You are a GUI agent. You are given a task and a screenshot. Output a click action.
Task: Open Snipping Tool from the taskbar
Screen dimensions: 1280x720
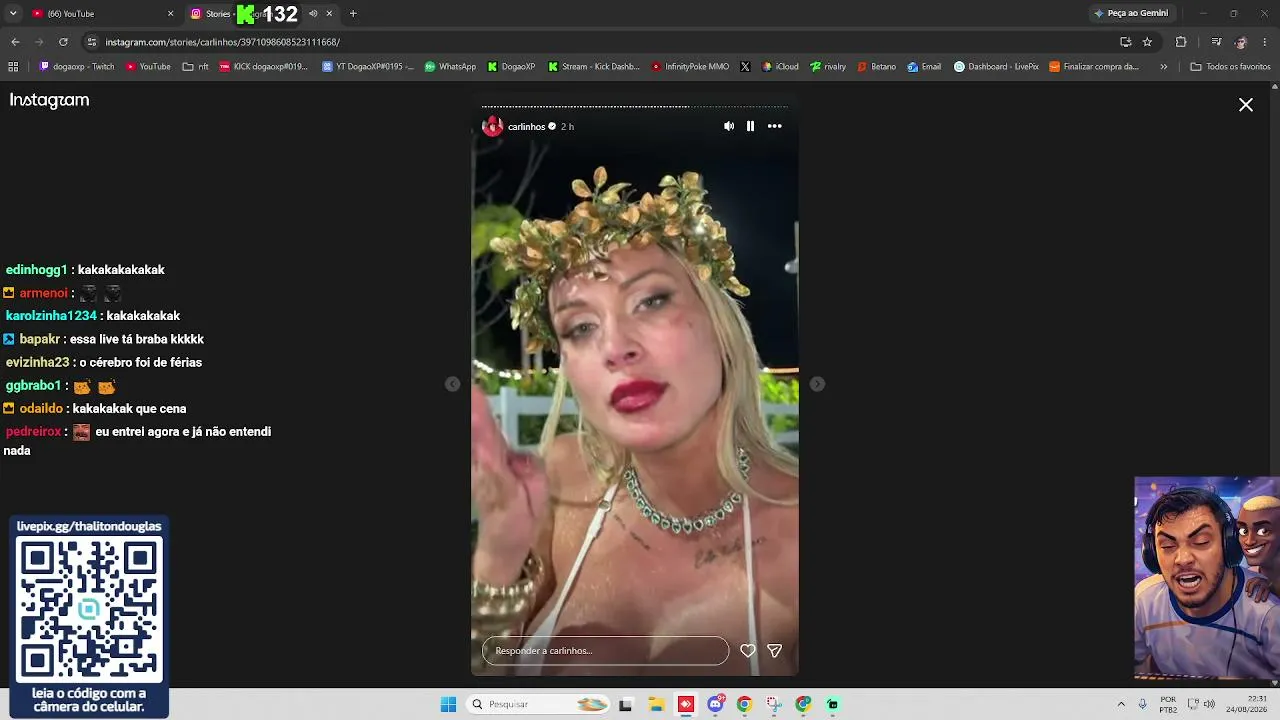(x=774, y=704)
